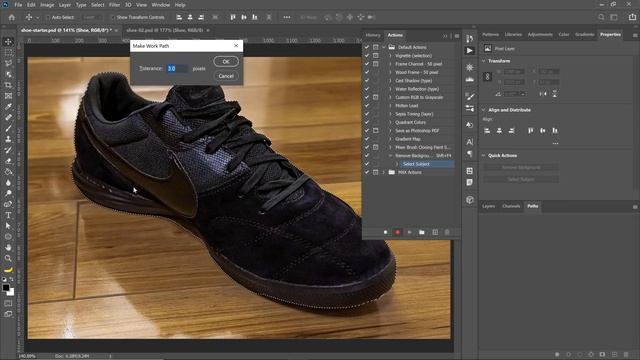Viewport: 640px width, 360px height.
Task: Toggle the Auto-Select checkbox
Action: [48, 18]
